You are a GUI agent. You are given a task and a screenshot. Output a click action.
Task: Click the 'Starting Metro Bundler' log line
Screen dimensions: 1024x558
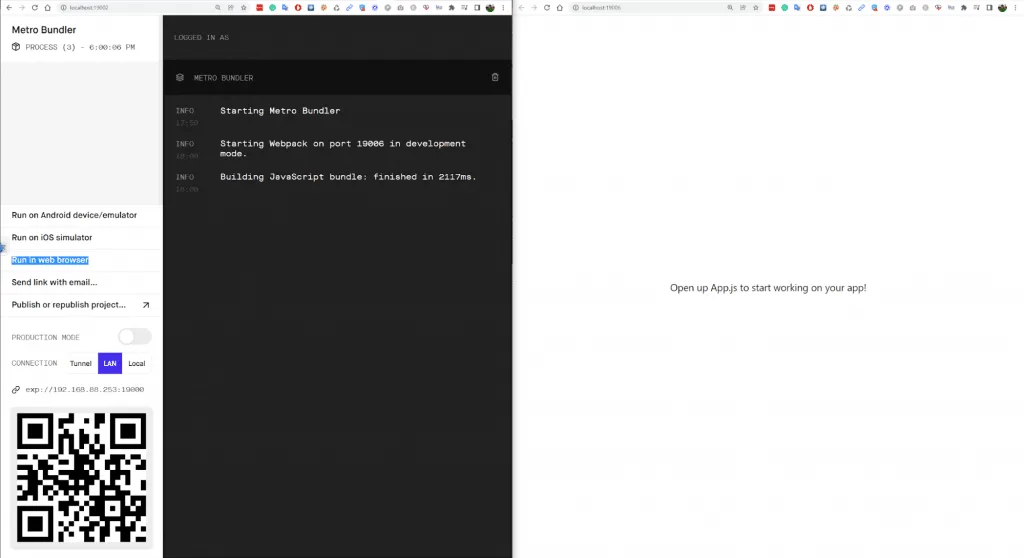[280, 111]
